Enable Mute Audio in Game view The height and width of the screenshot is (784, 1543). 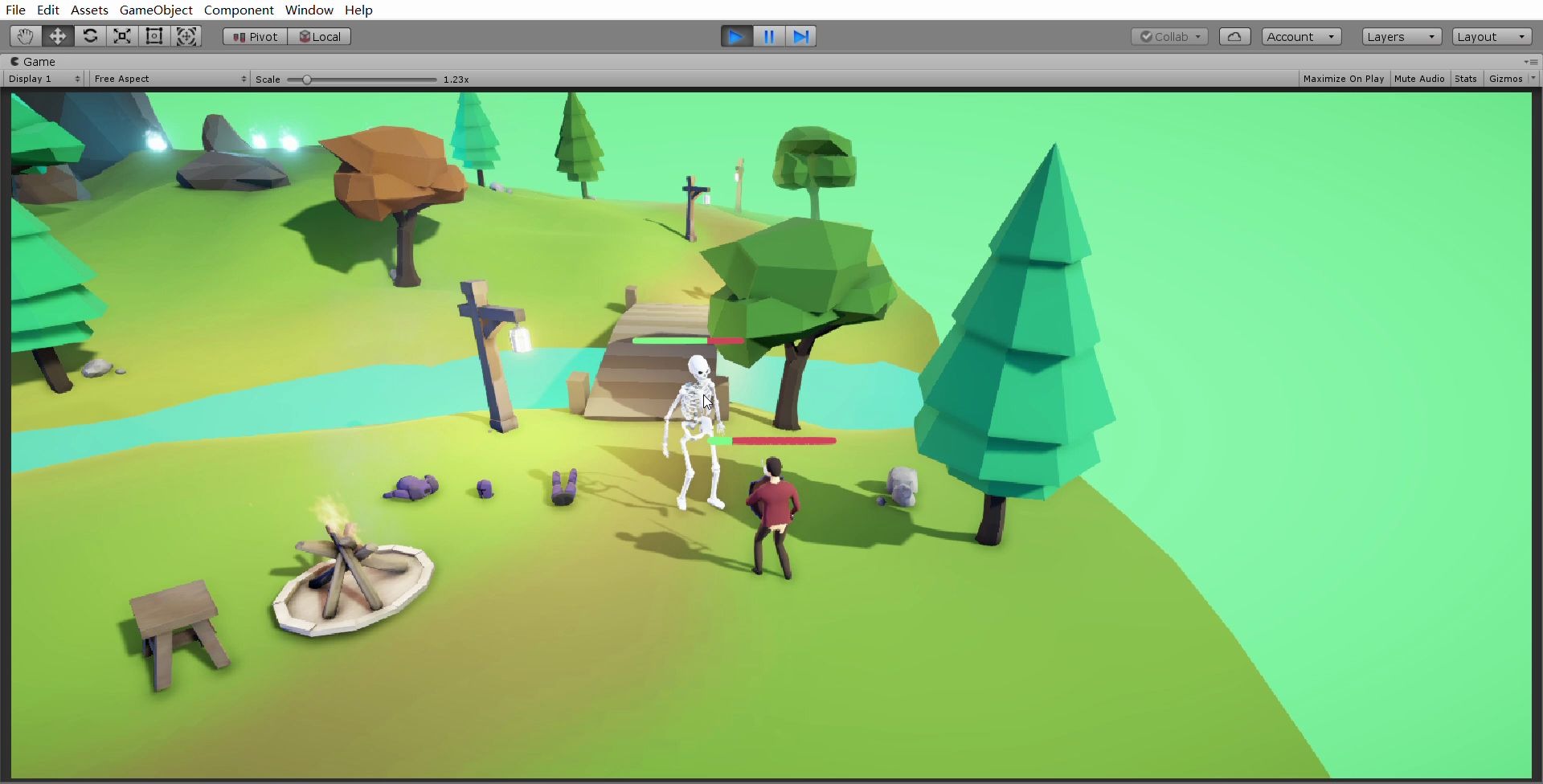pyautogui.click(x=1418, y=78)
